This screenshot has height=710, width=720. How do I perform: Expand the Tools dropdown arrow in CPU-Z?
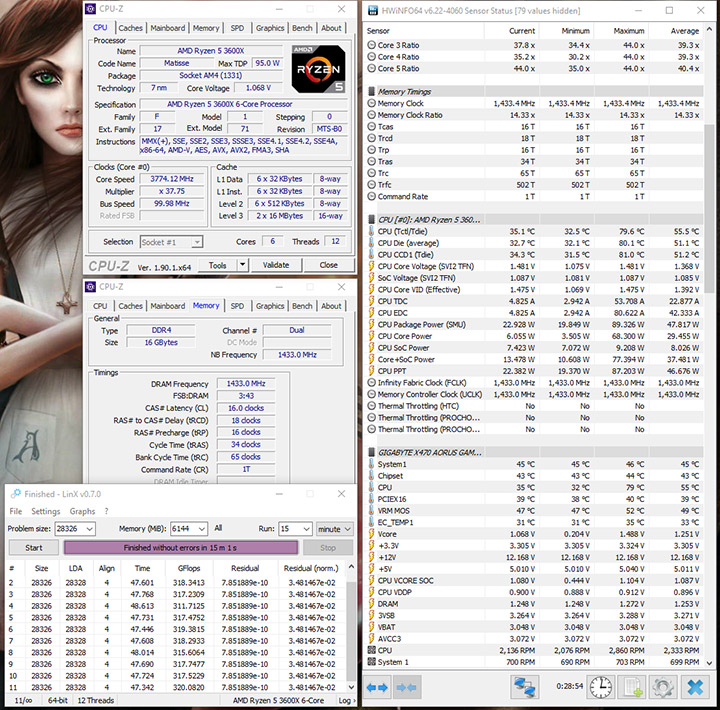pyautogui.click(x=242, y=265)
